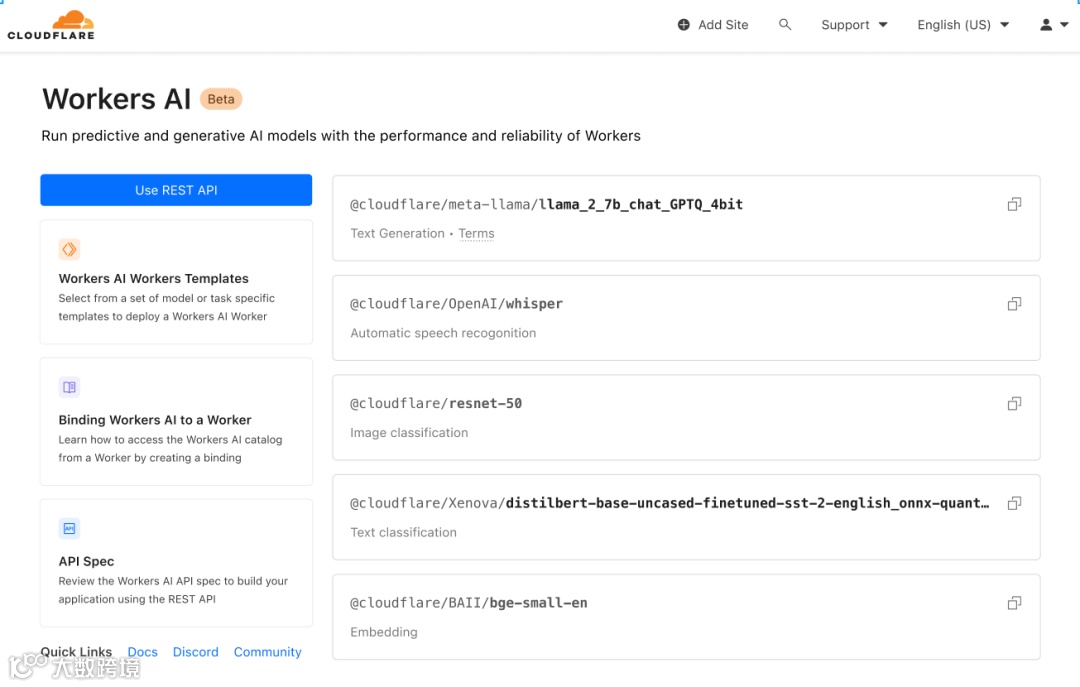Open the user account dropdown
This screenshot has width=1080, height=687.
[1054, 25]
